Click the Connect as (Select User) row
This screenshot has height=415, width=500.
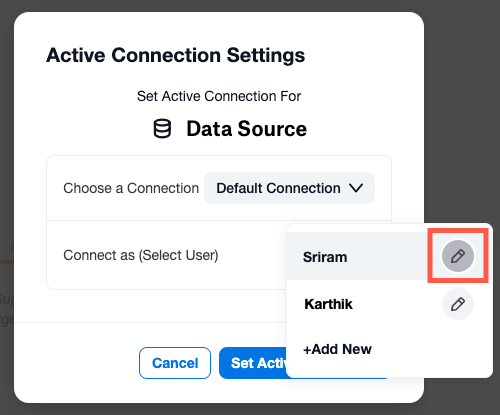click(167, 255)
